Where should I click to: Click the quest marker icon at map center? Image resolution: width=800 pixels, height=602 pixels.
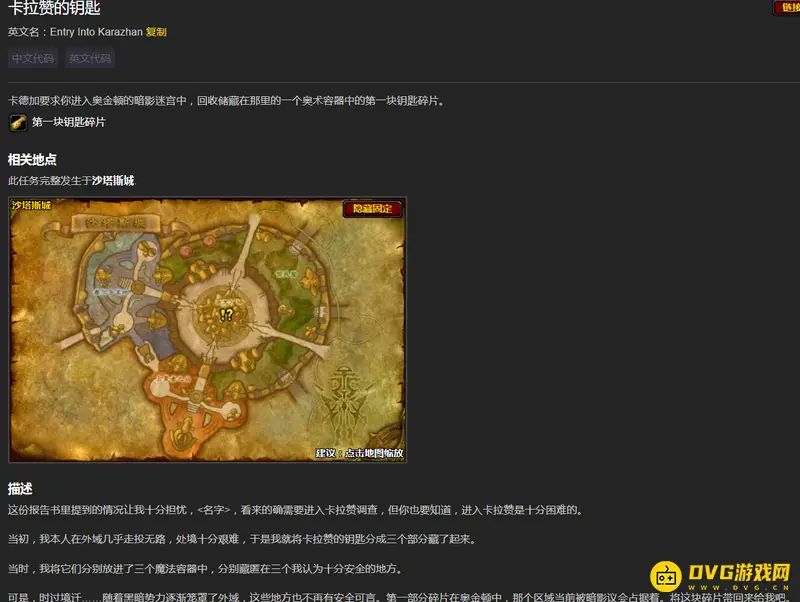[226, 314]
